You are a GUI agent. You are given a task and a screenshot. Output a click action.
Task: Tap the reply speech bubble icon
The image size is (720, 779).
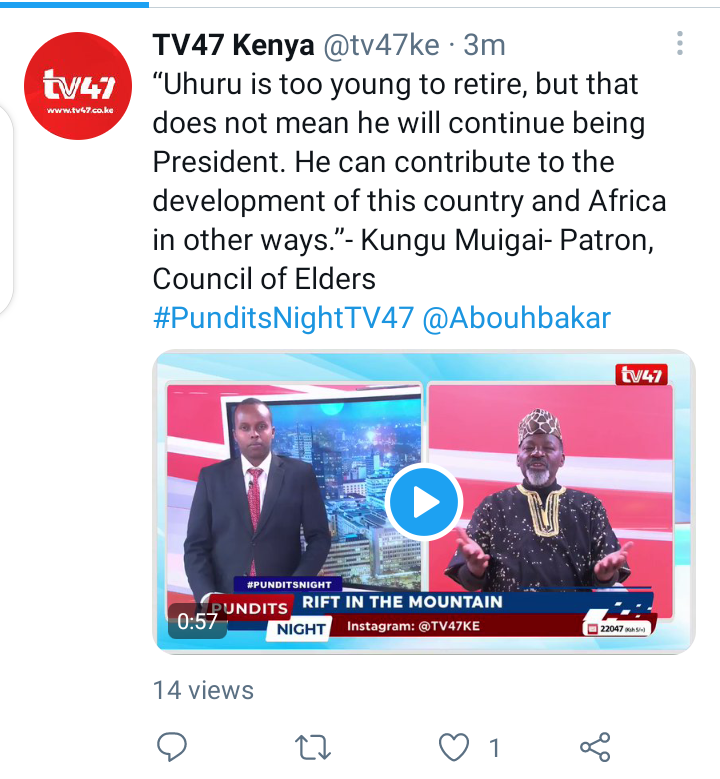pos(171,747)
